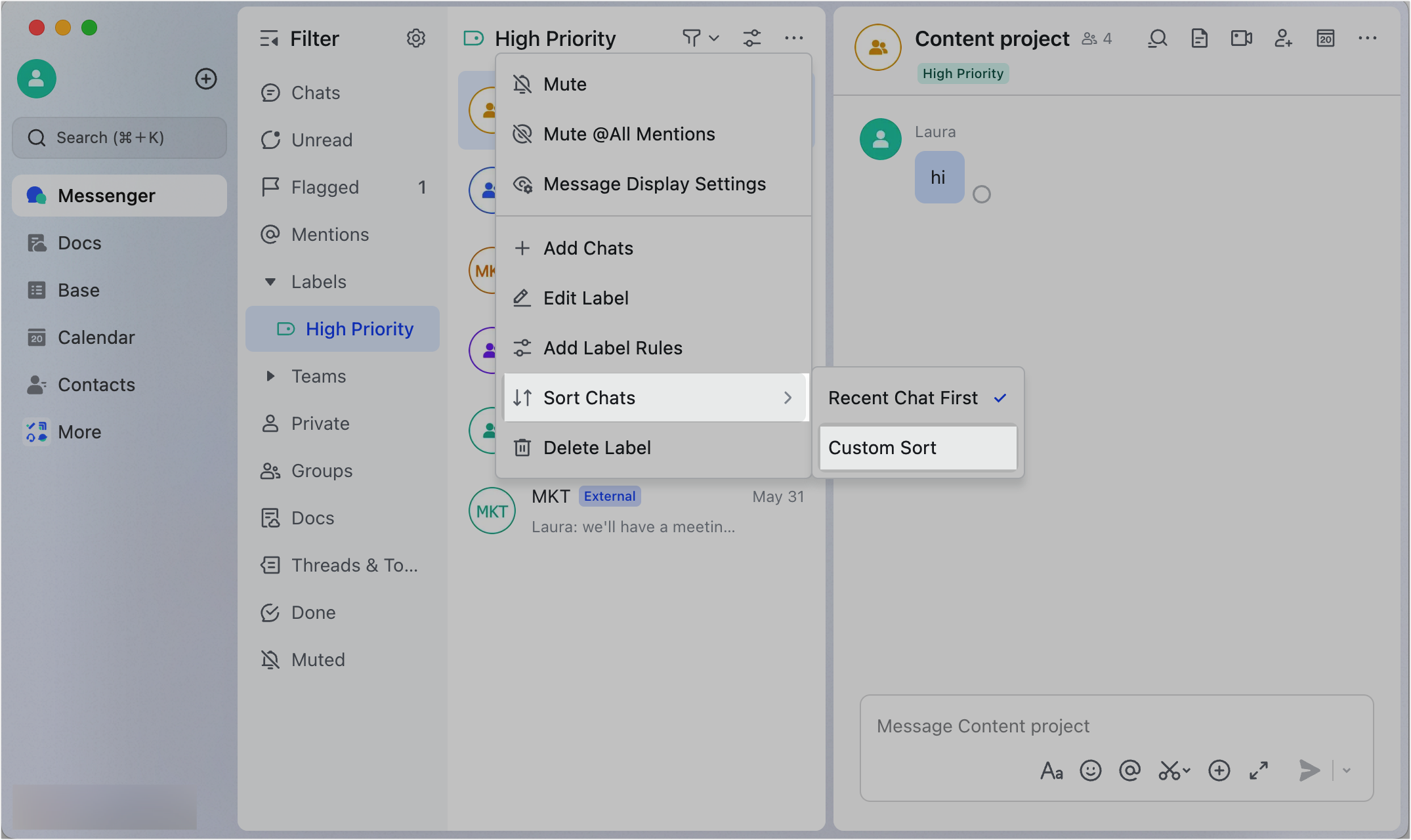
Task: Click the create new plus icon
Action: coord(206,79)
